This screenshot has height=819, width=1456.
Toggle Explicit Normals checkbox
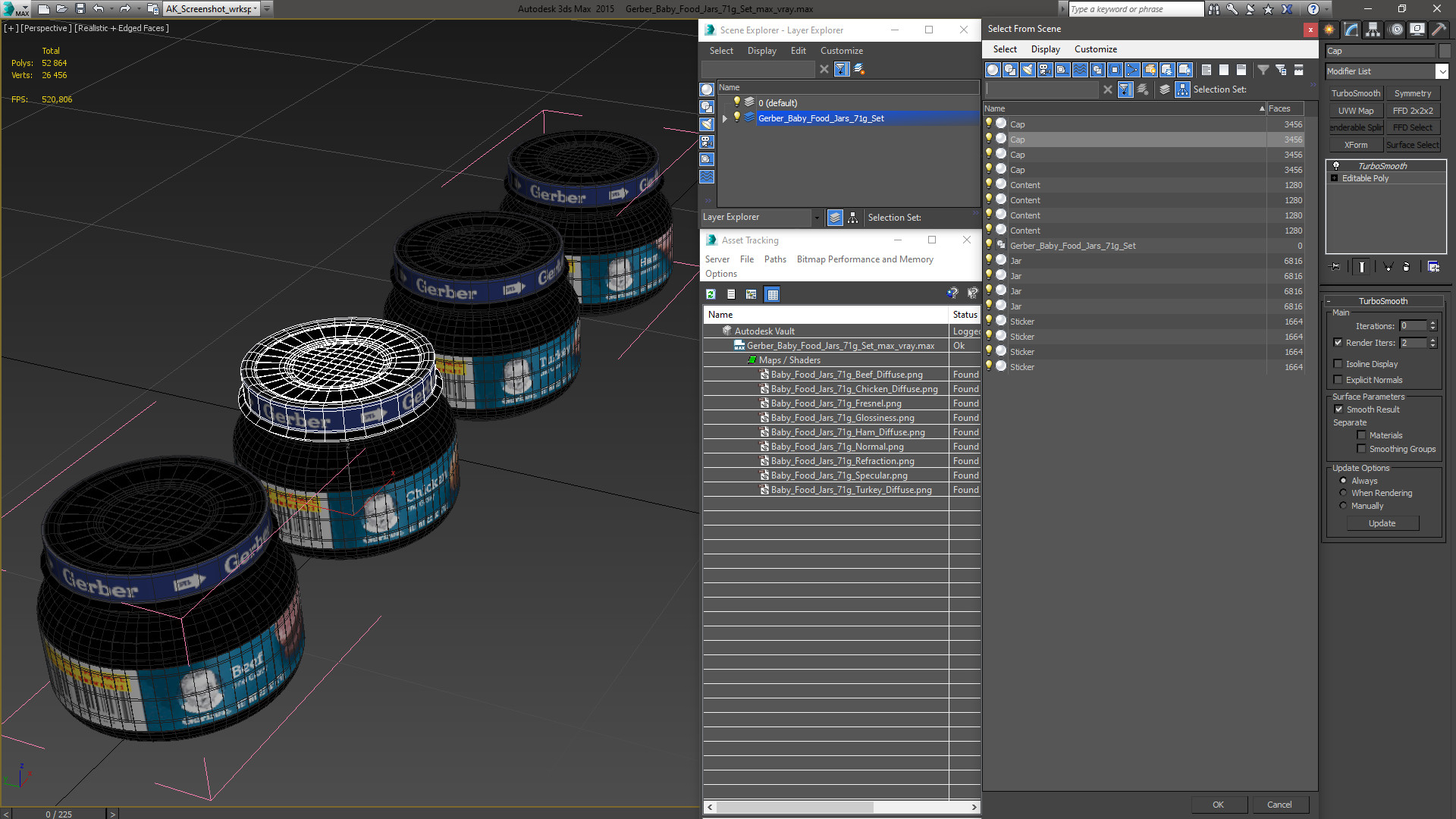pos(1338,380)
